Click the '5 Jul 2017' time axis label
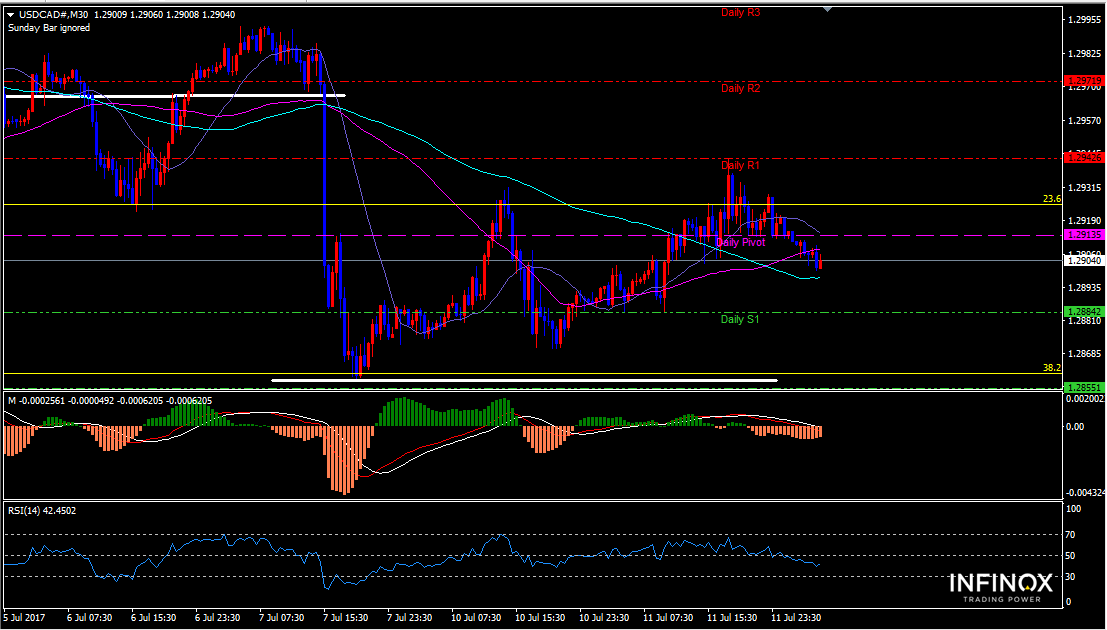 [x=25, y=617]
